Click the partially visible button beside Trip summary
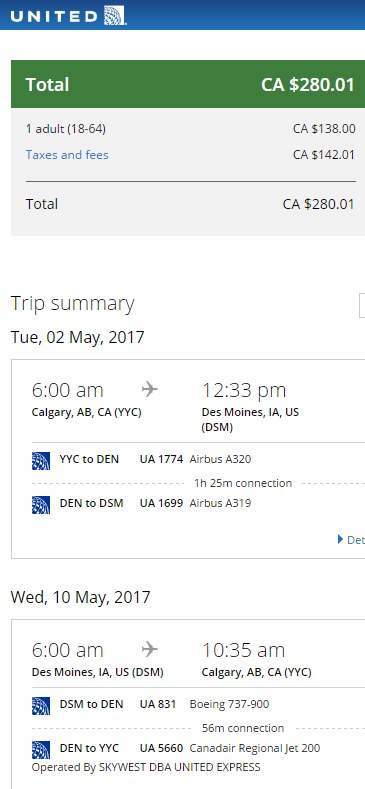 click(362, 306)
